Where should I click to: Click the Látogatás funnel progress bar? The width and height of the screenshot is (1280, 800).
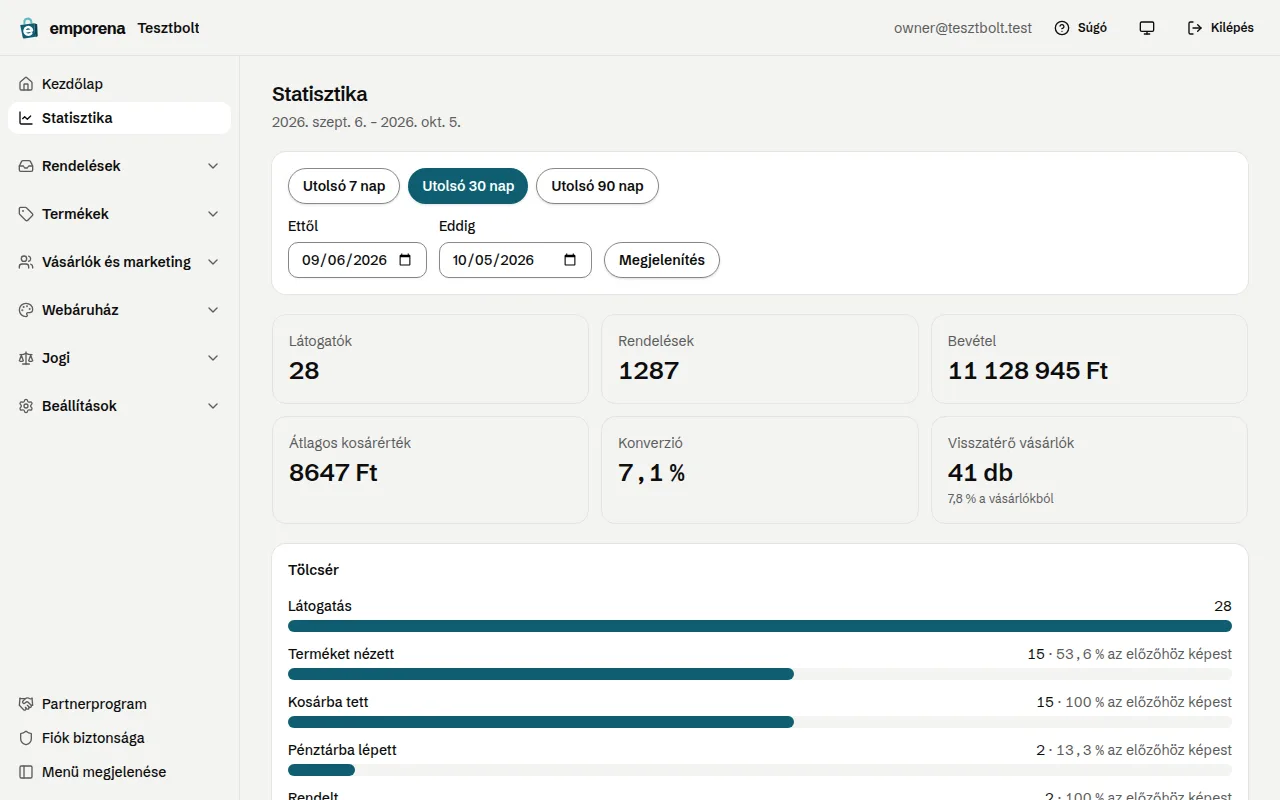(x=760, y=626)
